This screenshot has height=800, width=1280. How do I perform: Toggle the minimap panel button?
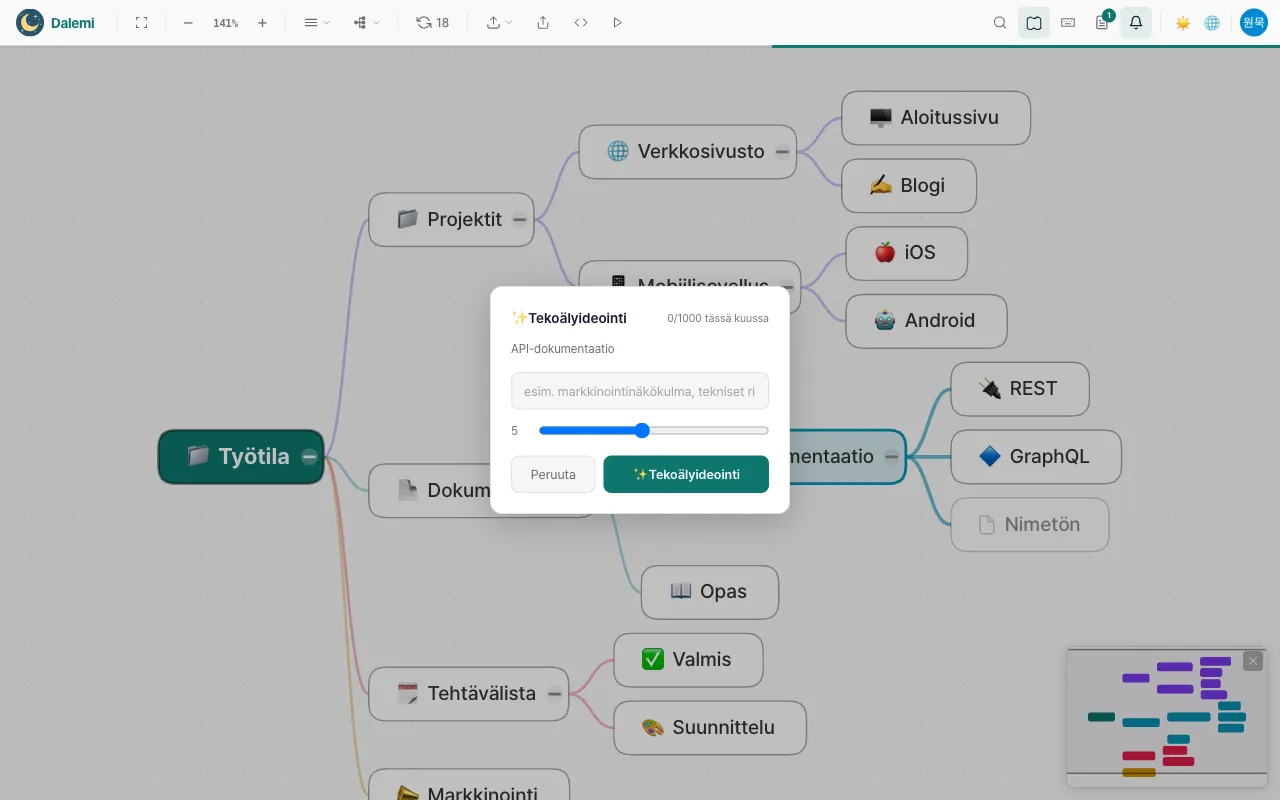(x=1034, y=22)
